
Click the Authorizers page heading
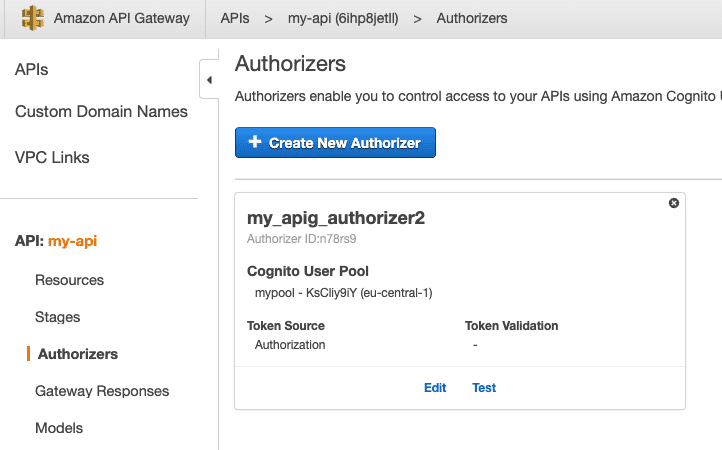point(290,64)
